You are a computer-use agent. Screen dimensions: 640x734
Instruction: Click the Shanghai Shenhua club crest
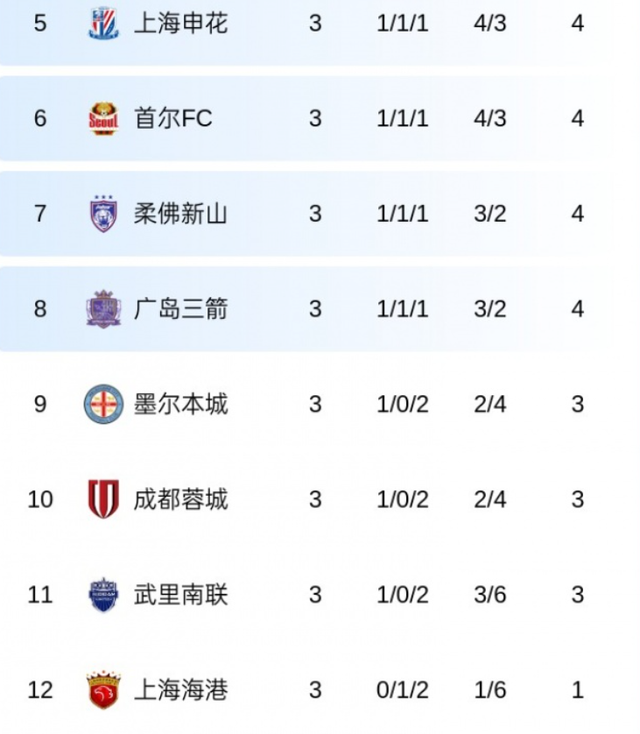[103, 23]
